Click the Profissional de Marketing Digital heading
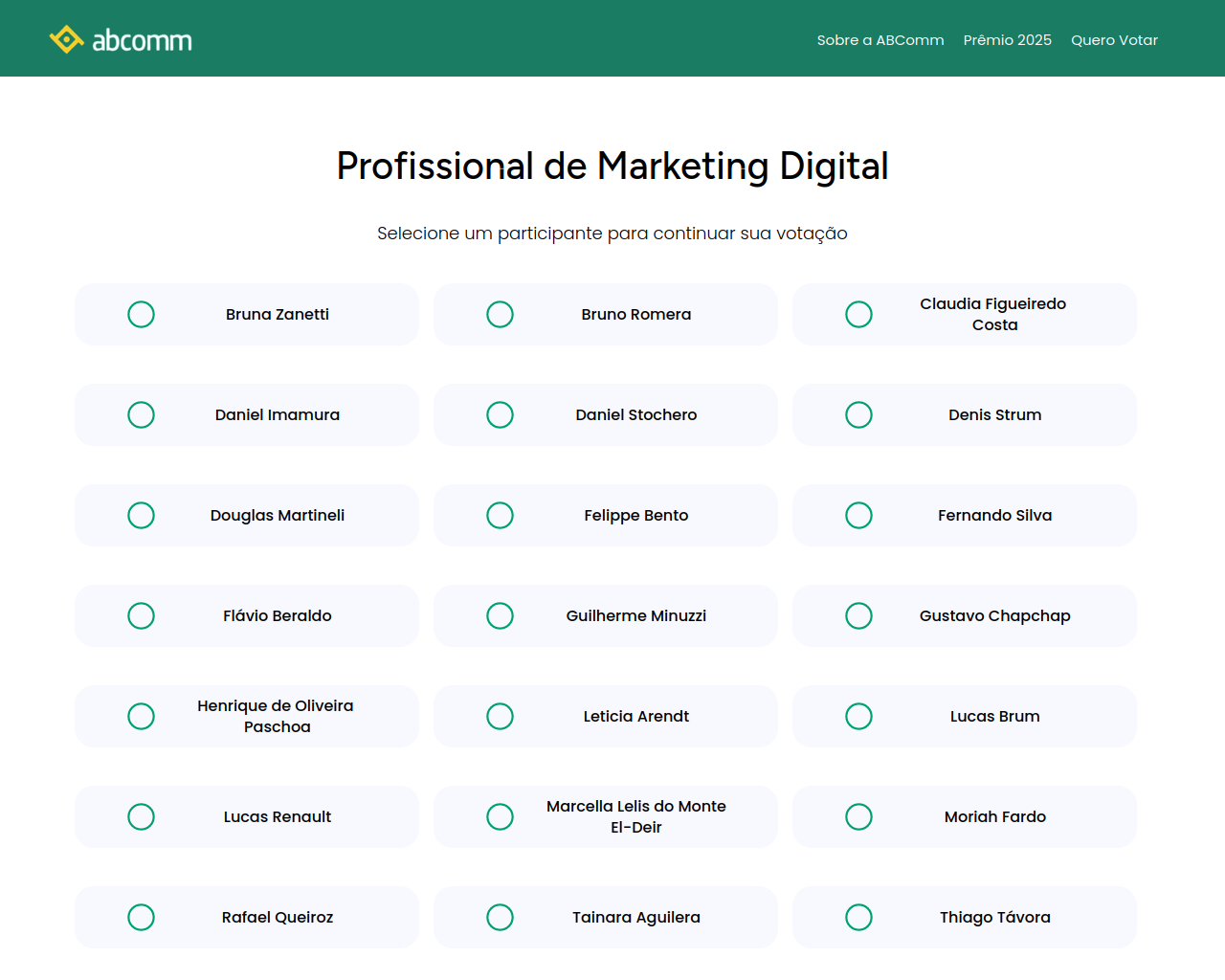 (612, 167)
